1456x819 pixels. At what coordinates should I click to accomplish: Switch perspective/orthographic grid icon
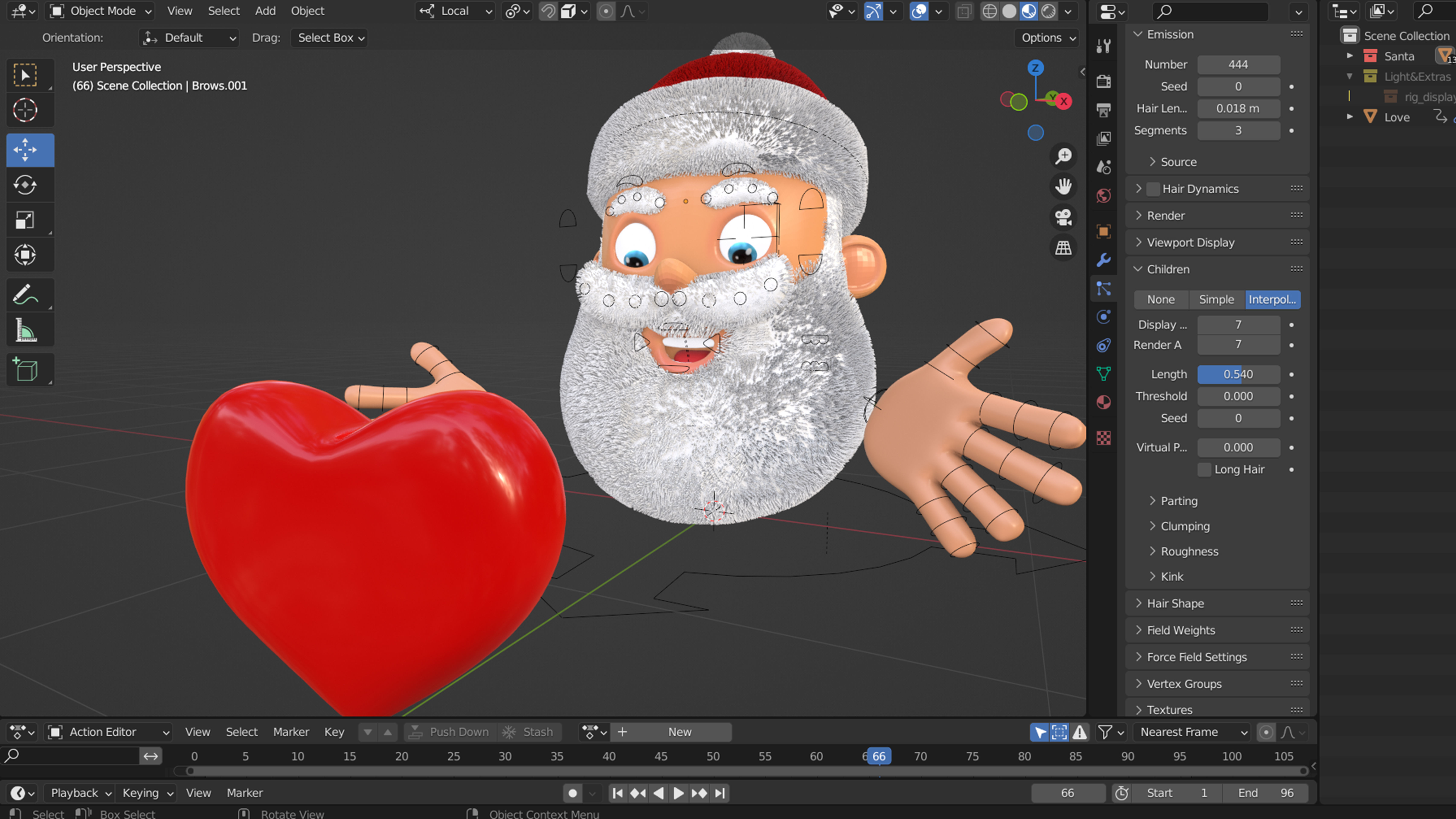[1063, 248]
